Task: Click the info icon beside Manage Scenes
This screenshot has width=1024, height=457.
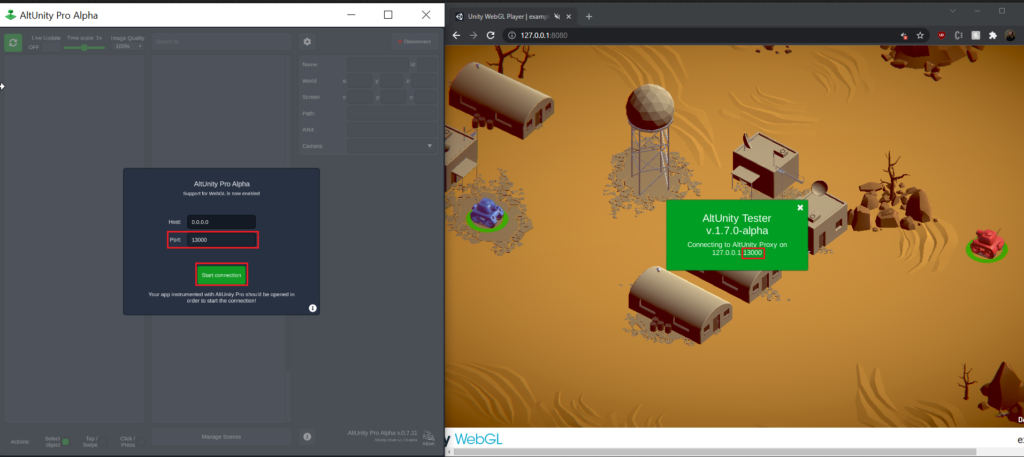Action: tap(307, 437)
